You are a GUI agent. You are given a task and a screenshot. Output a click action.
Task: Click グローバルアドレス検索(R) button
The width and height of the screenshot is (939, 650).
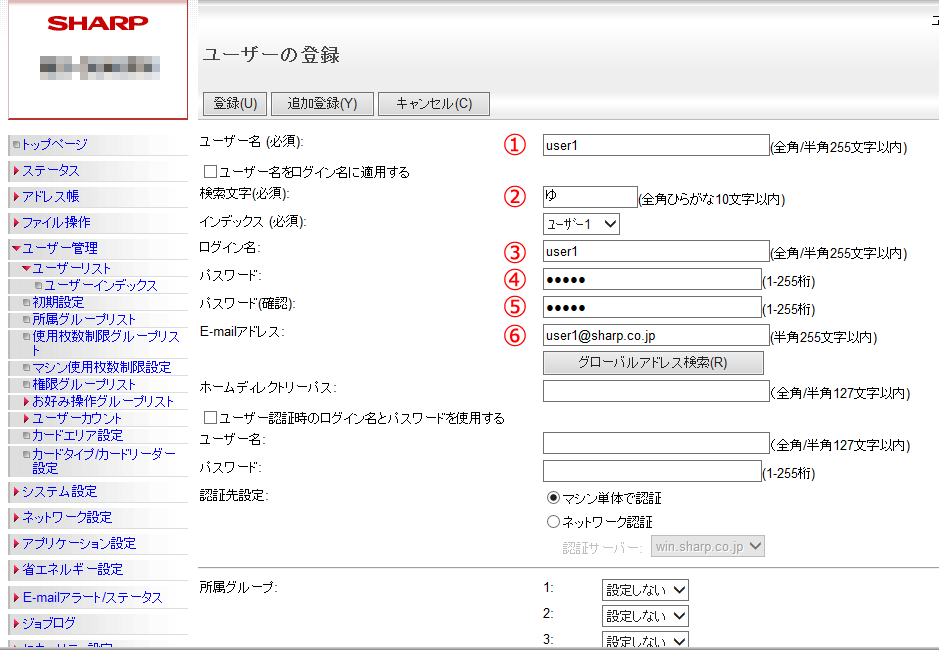click(x=652, y=362)
